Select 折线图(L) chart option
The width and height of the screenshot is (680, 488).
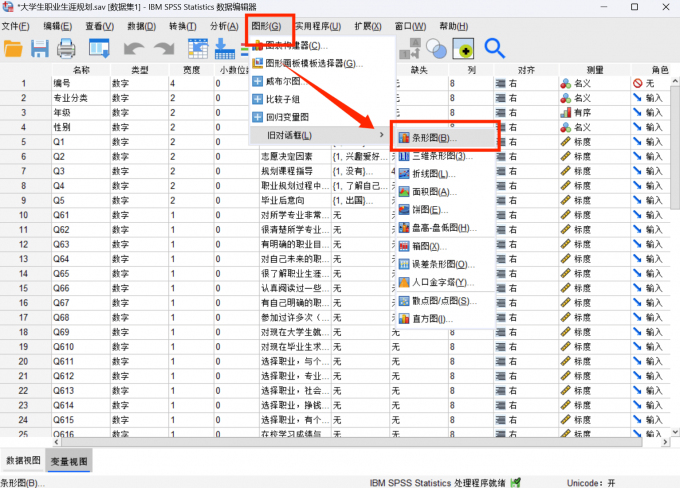pos(445,174)
